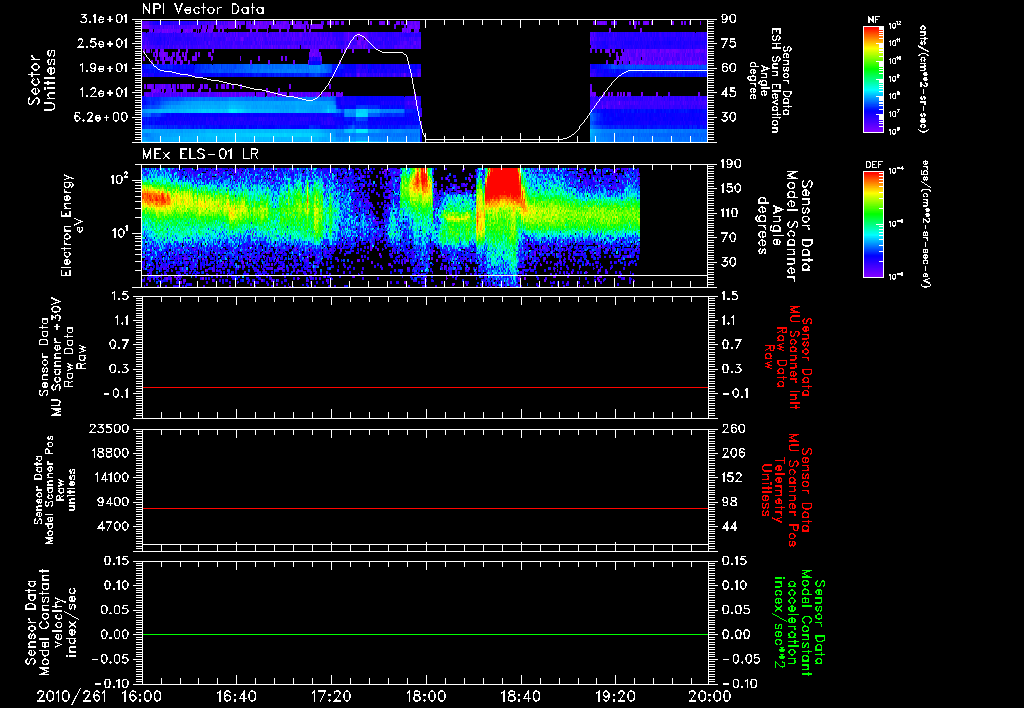Click the "2.5e+01" sector tick label
This screenshot has height=708, width=1024.
coord(104,43)
